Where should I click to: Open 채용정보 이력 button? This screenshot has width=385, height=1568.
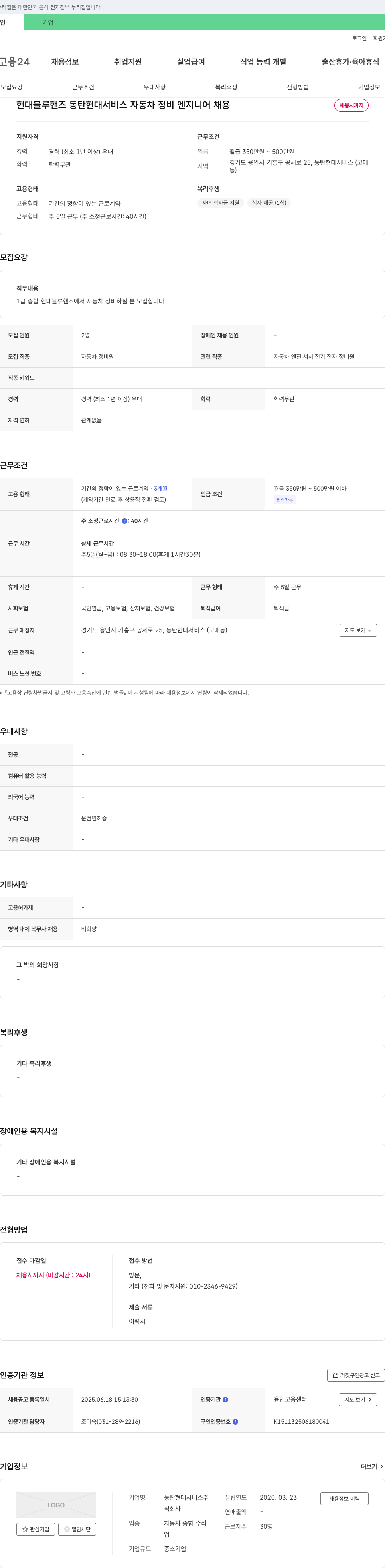pos(345,1499)
